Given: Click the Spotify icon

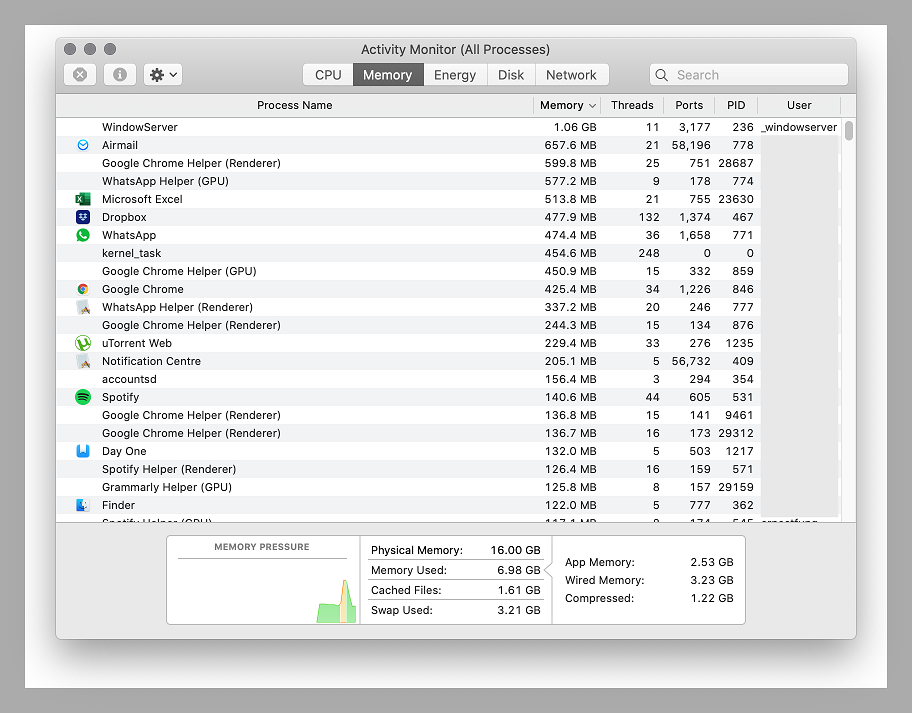Looking at the screenshot, I should click(x=83, y=397).
